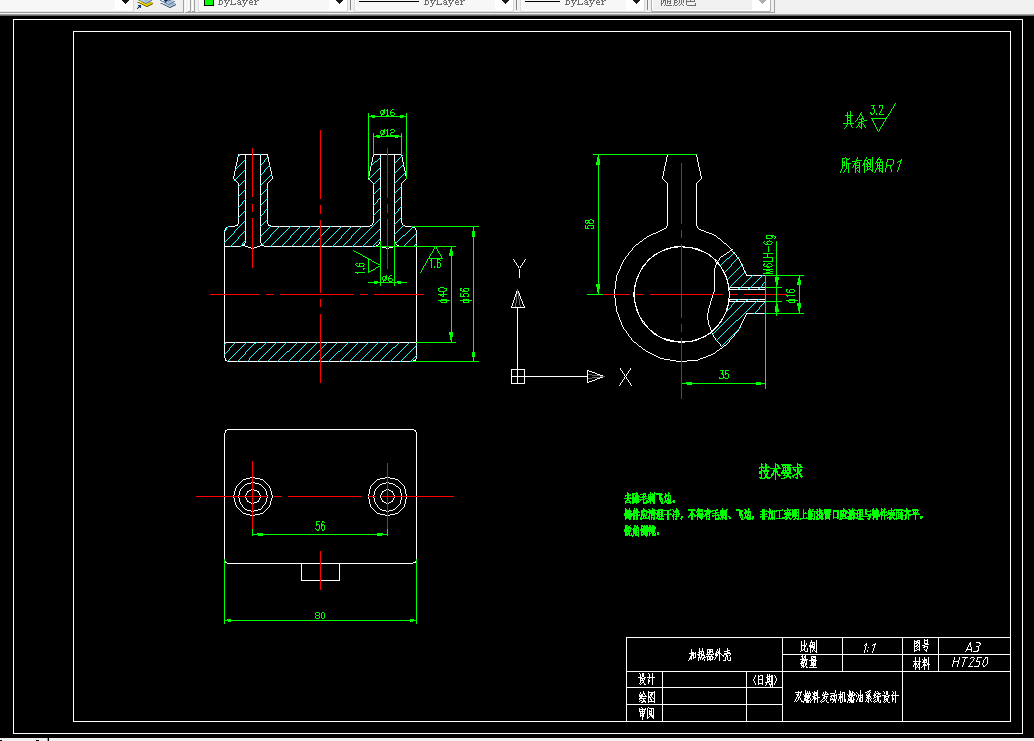Select the 所有倒角R1 note
The image size is (1034, 741).
pyautogui.click(x=870, y=165)
